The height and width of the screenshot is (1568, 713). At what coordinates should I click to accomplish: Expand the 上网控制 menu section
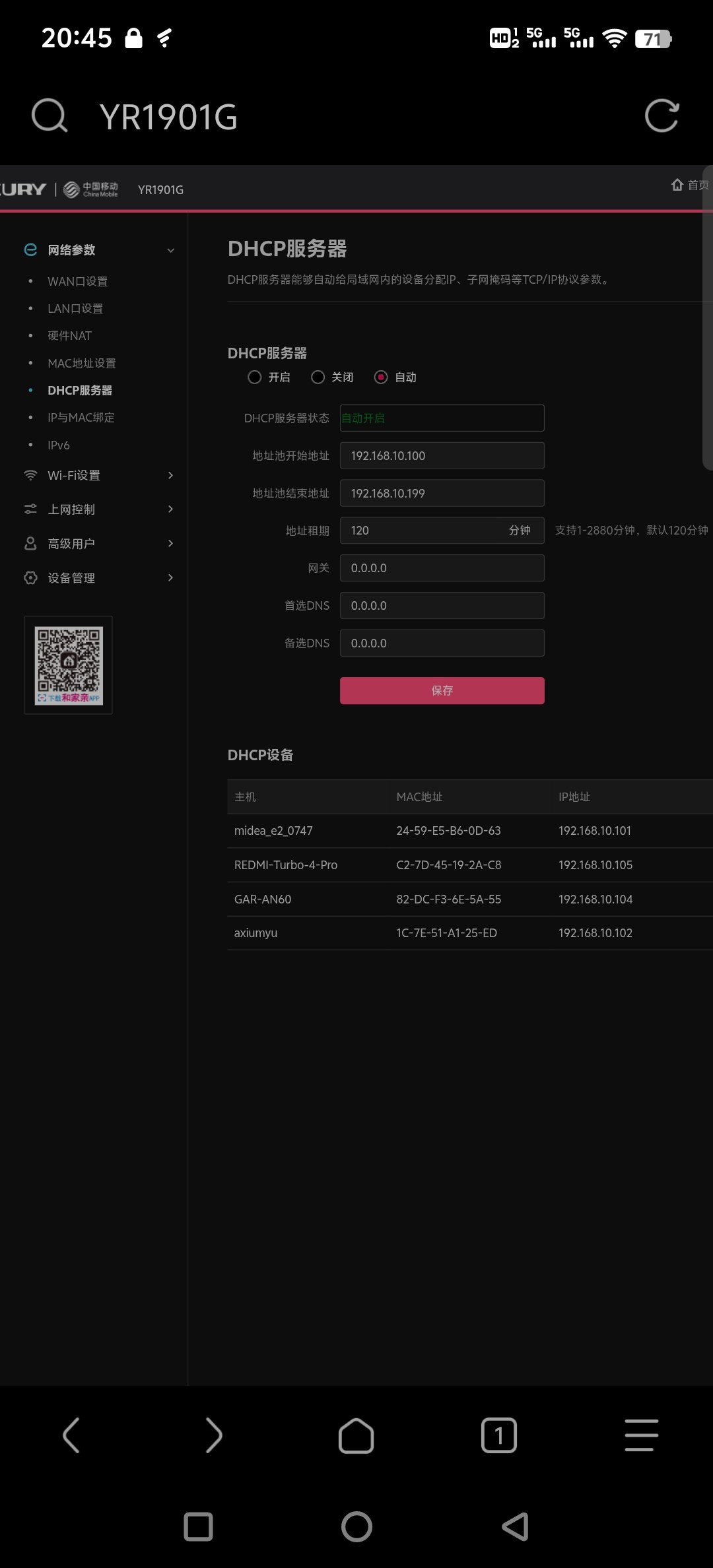point(99,509)
